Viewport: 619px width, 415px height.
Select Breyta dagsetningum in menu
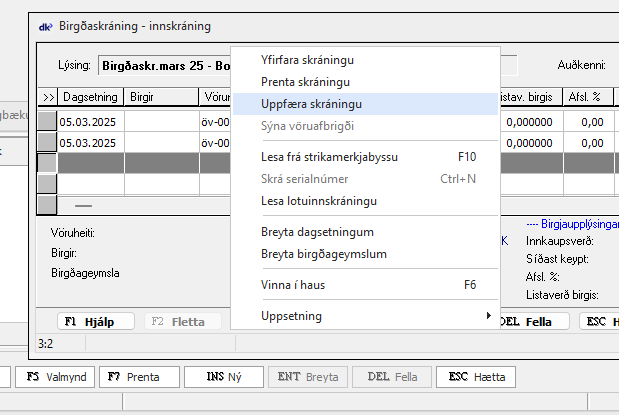coord(316,232)
